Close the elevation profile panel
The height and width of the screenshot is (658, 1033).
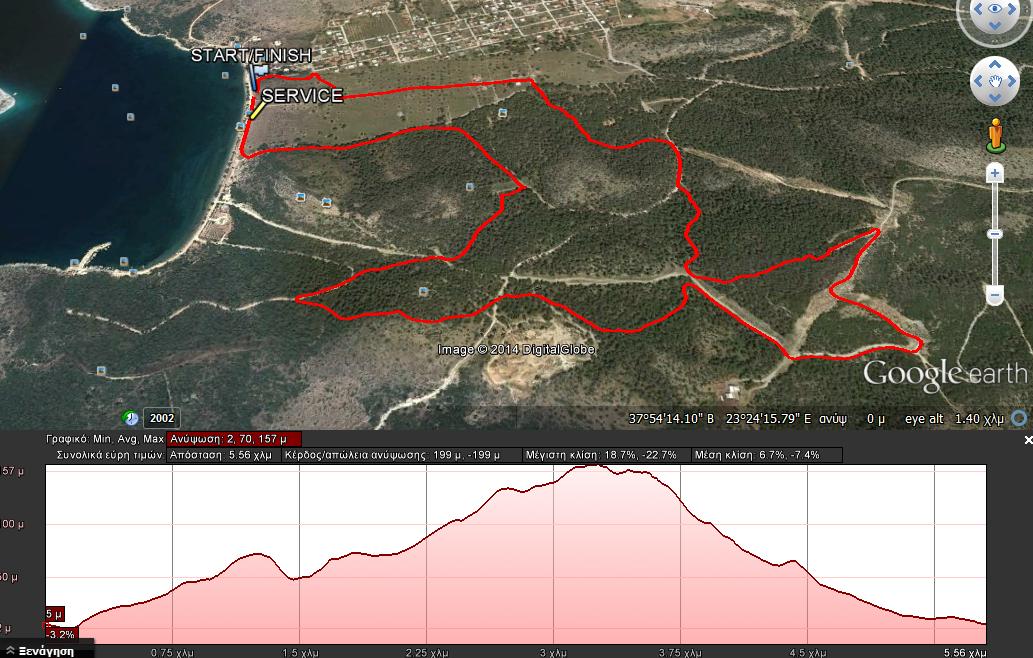[x=1027, y=440]
